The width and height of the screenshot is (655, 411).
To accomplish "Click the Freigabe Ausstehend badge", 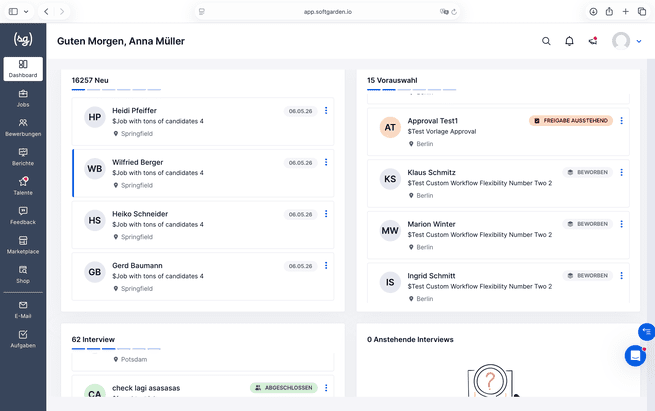I will [571, 121].
